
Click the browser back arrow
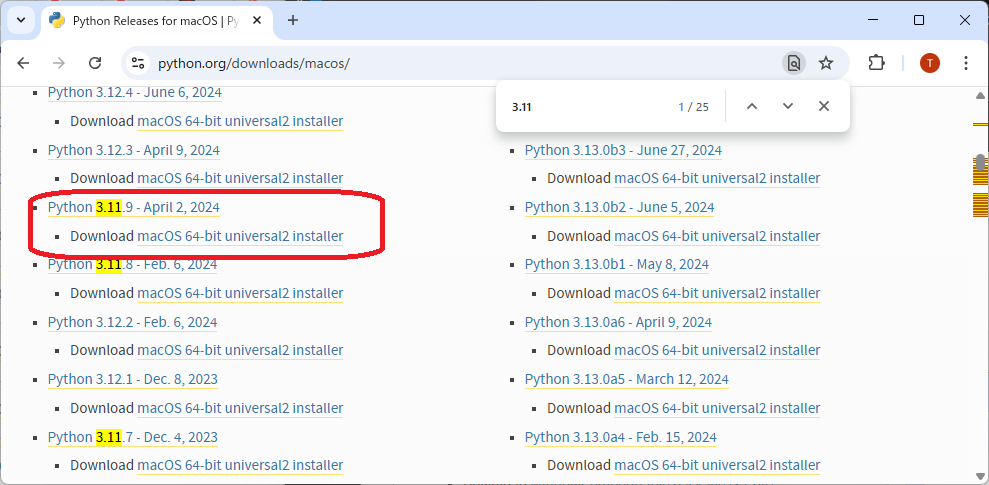pos(23,63)
